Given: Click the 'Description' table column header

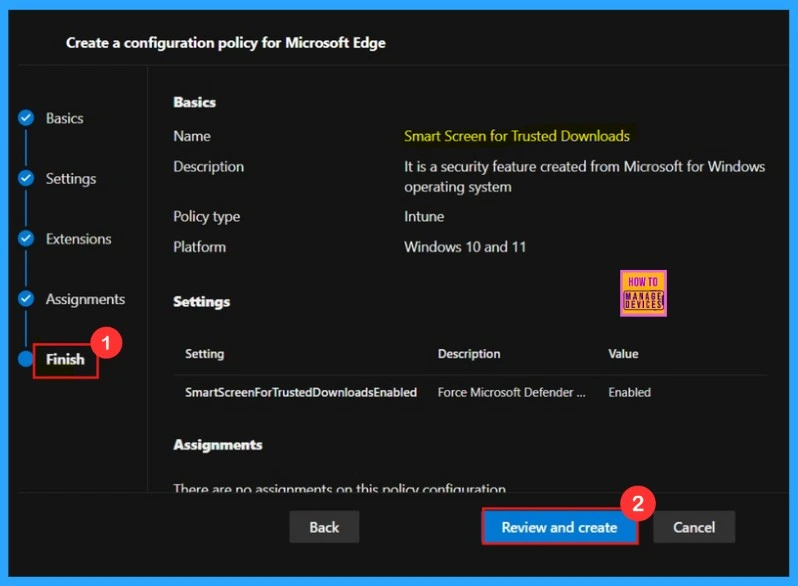Looking at the screenshot, I should coord(469,354).
